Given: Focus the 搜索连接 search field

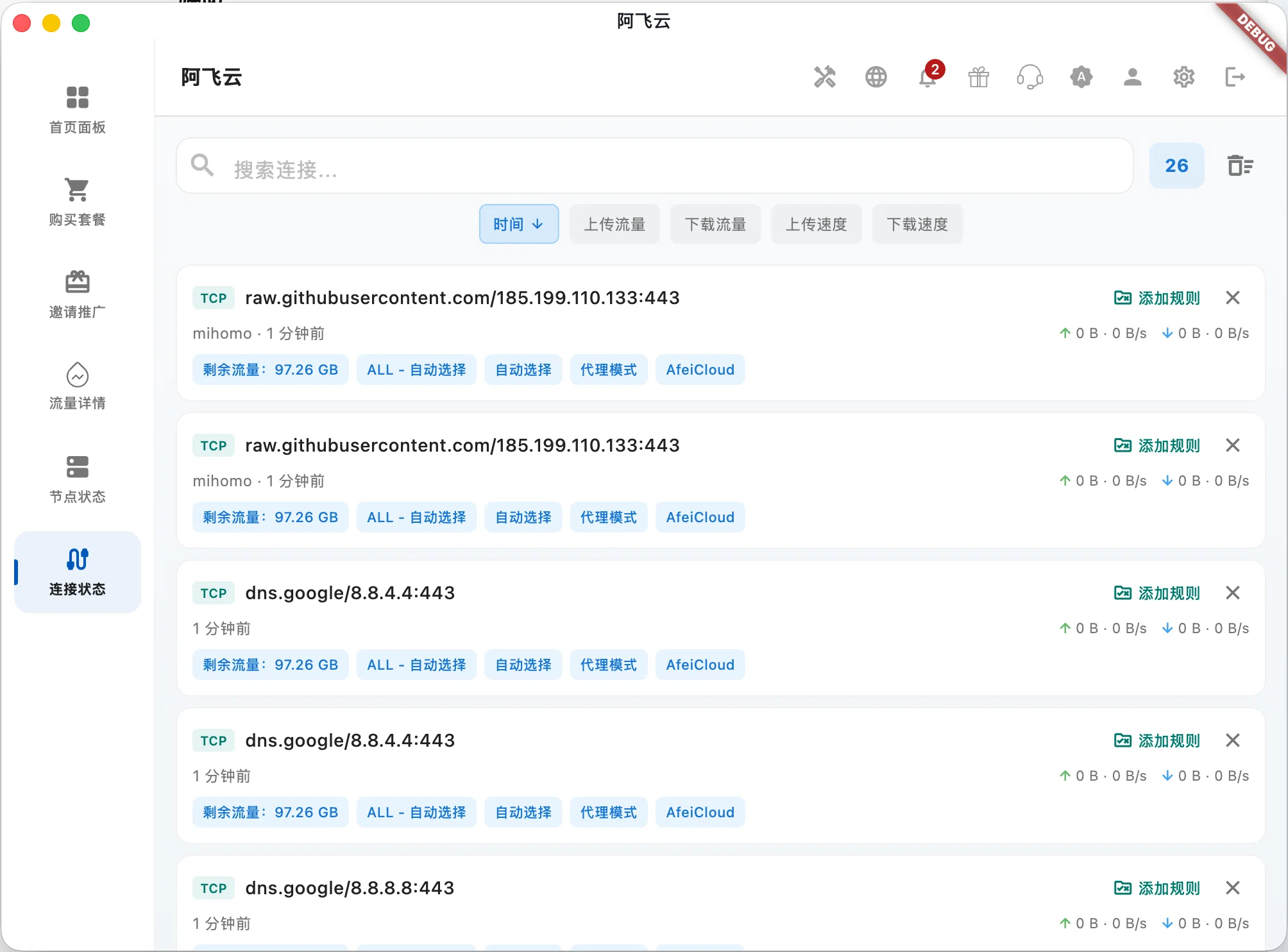Looking at the screenshot, I should (655, 166).
